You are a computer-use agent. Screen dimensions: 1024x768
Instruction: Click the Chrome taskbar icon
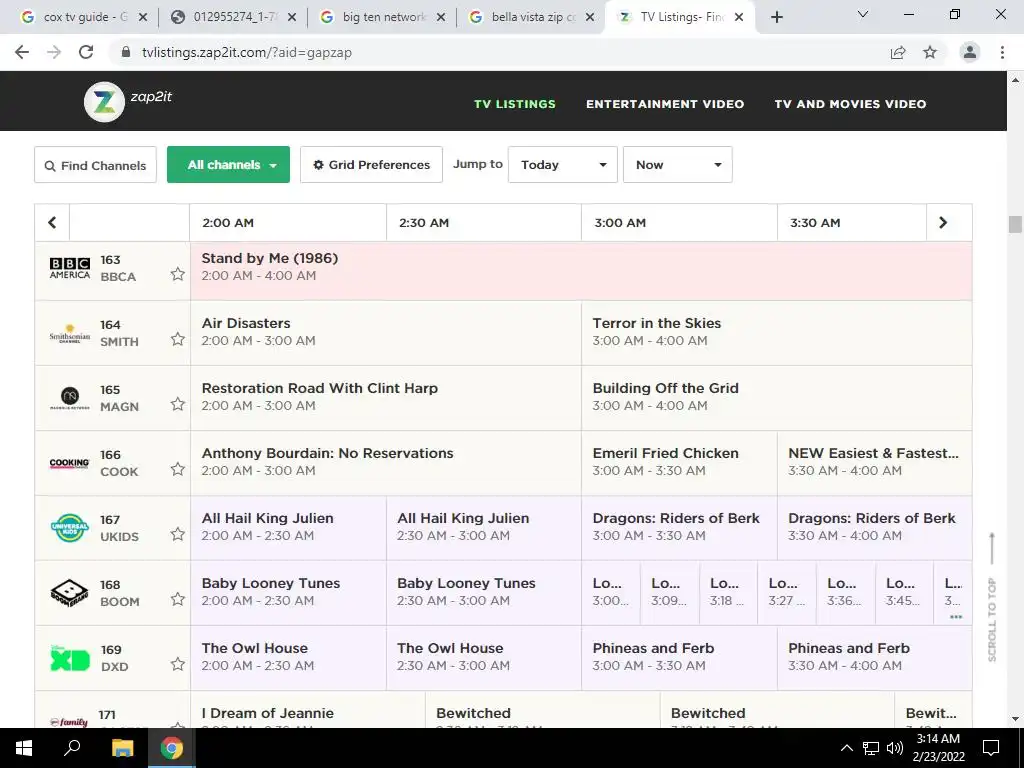tap(172, 748)
